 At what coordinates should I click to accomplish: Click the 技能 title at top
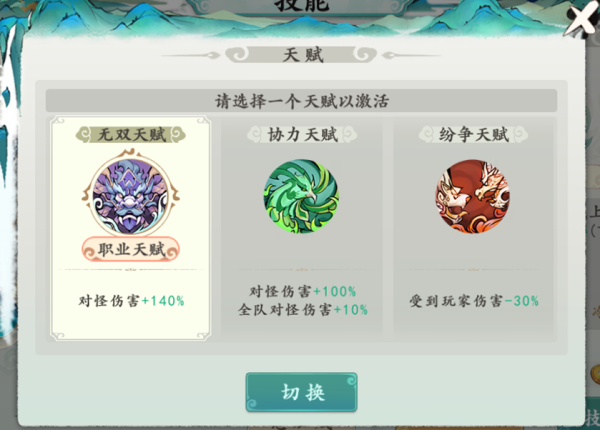[x=302, y=5]
